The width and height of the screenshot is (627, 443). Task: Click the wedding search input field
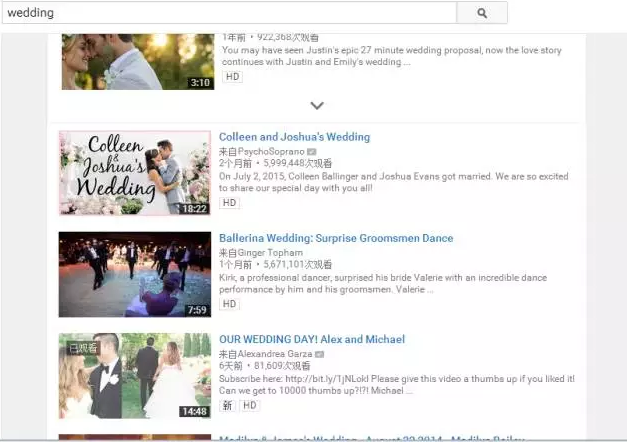[x=229, y=13]
